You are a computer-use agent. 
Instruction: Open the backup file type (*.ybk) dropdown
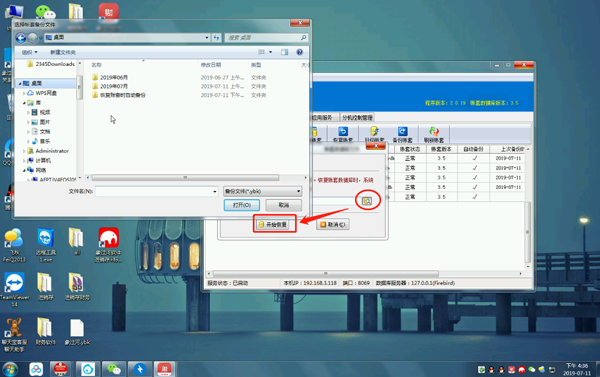coord(262,191)
